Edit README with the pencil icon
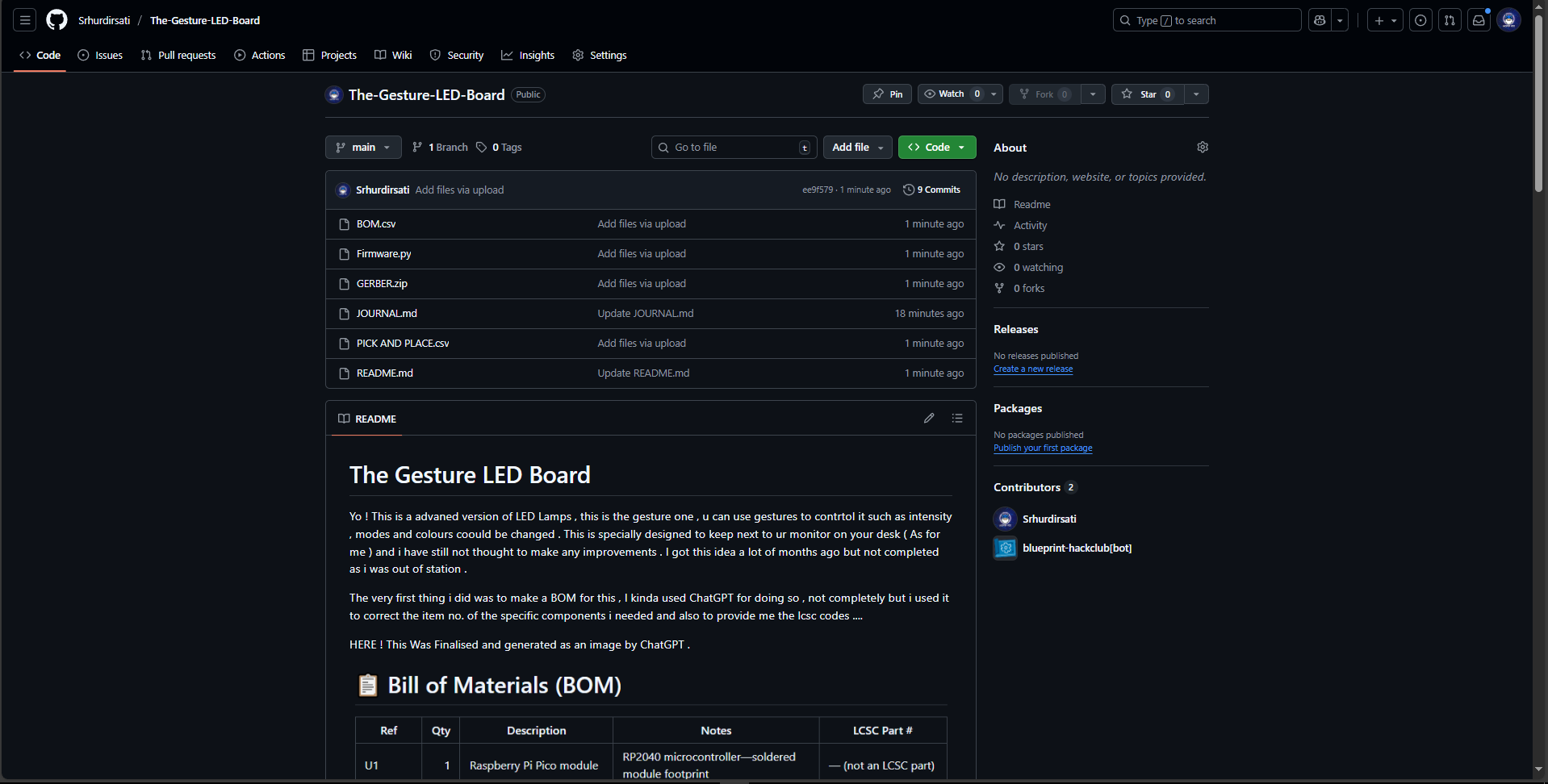 pos(929,418)
